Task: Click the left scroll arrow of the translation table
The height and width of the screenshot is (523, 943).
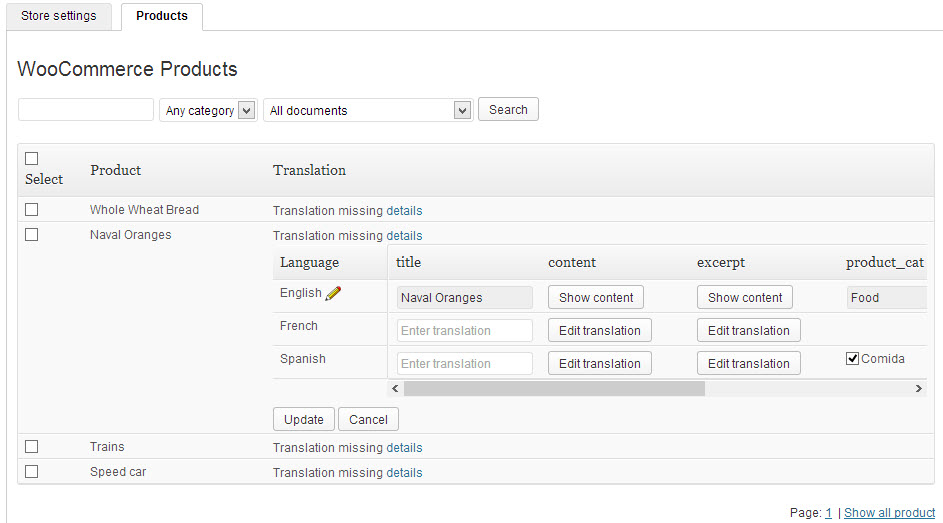Action: click(395, 389)
